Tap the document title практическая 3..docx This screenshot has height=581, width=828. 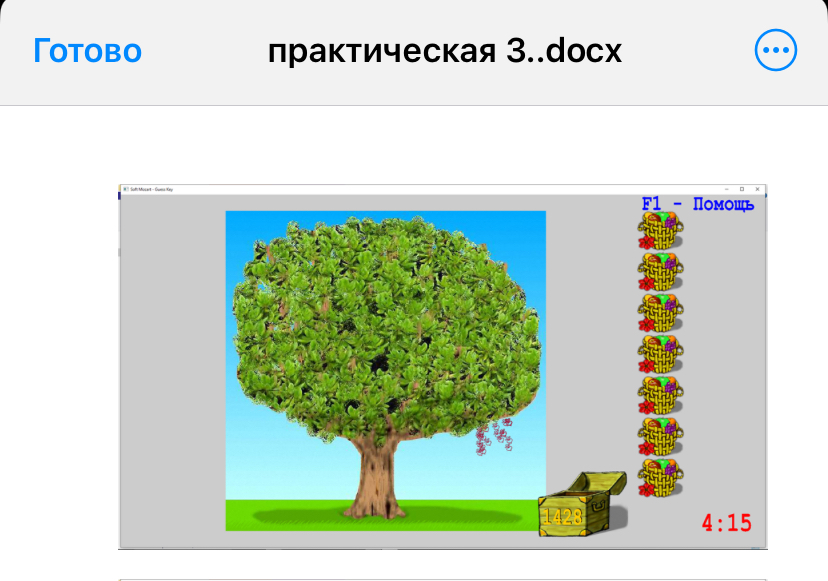tap(444, 51)
